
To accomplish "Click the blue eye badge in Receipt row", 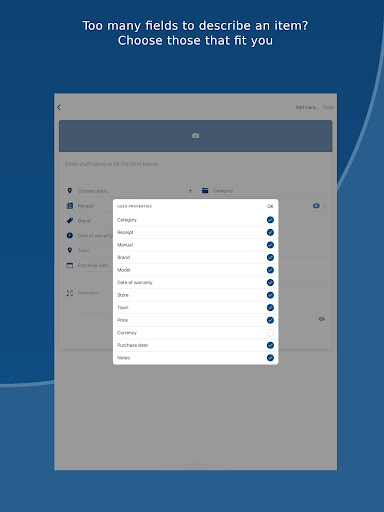I will (316, 206).
